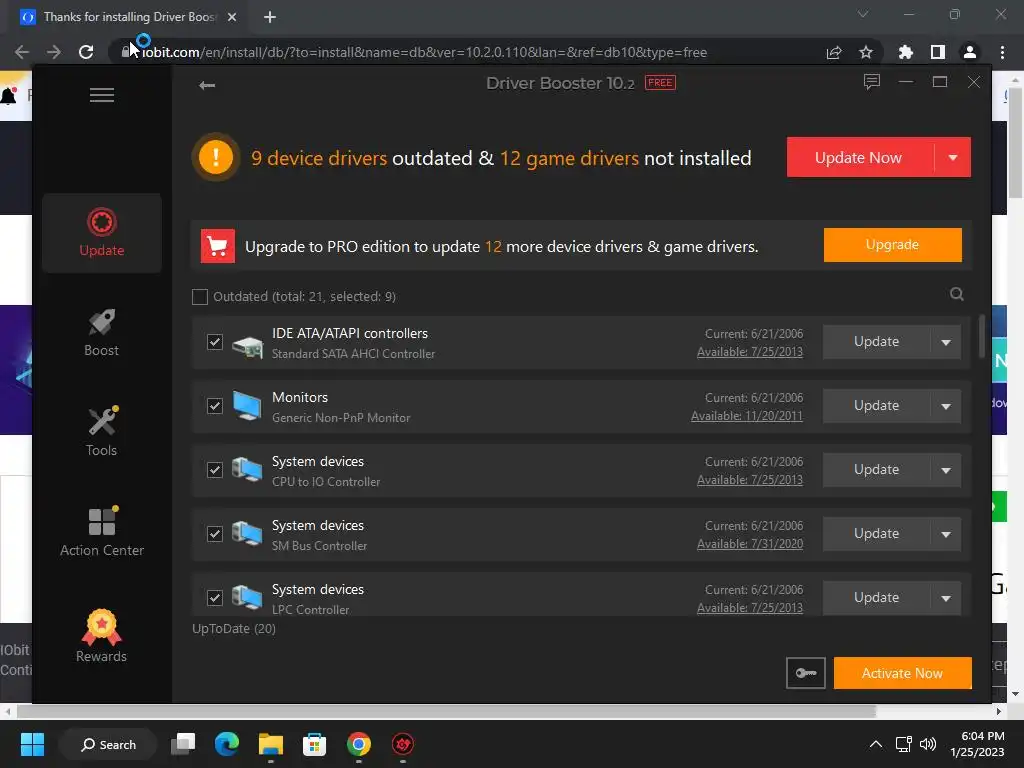The width and height of the screenshot is (1024, 768).
Task: Open Task View from taskbar
Action: pos(183,744)
